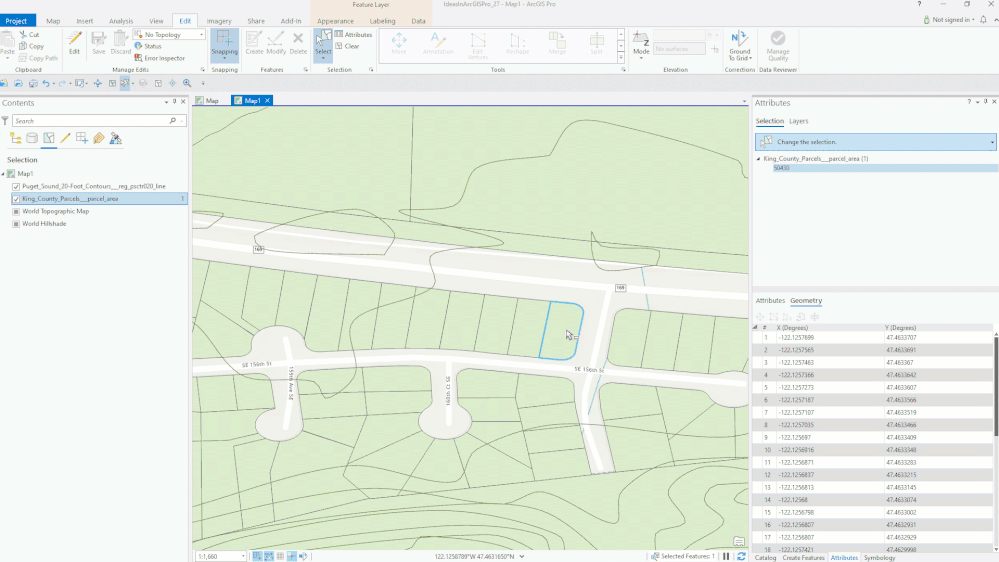Click the Snapping tool in the ribbon
This screenshot has width=999, height=562.
225,42
